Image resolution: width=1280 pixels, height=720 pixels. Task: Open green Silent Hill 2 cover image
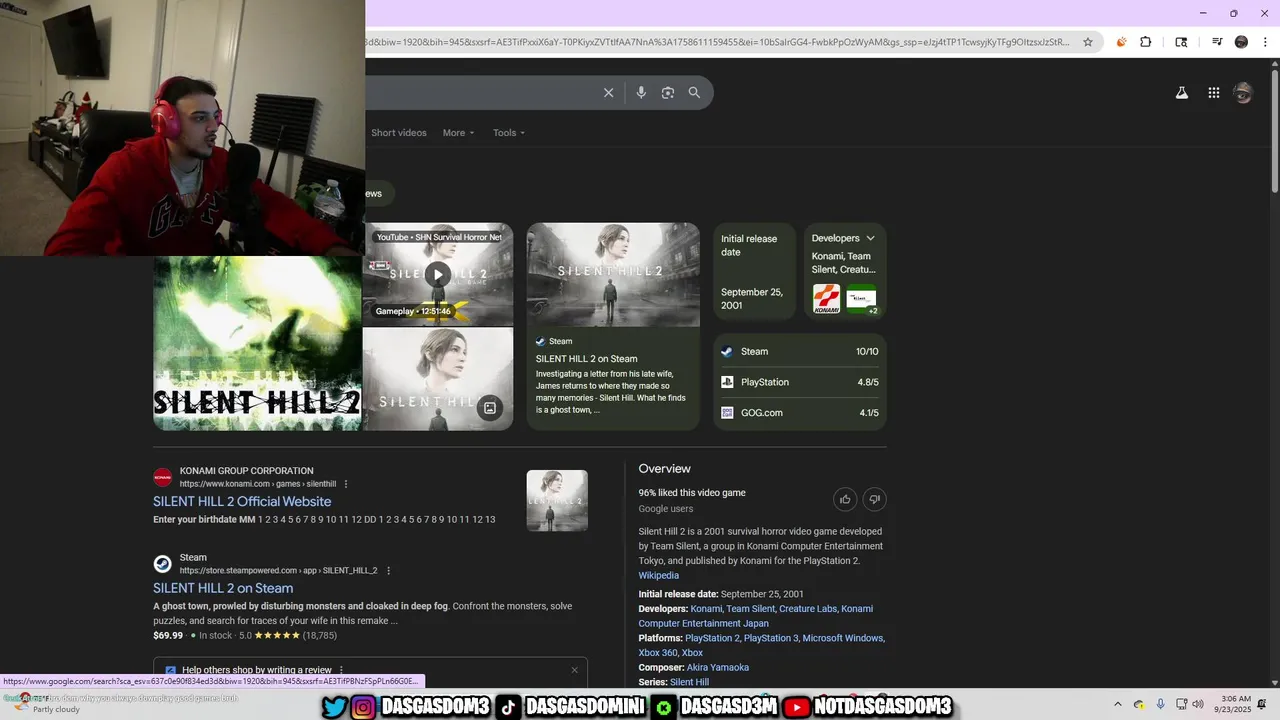point(258,343)
